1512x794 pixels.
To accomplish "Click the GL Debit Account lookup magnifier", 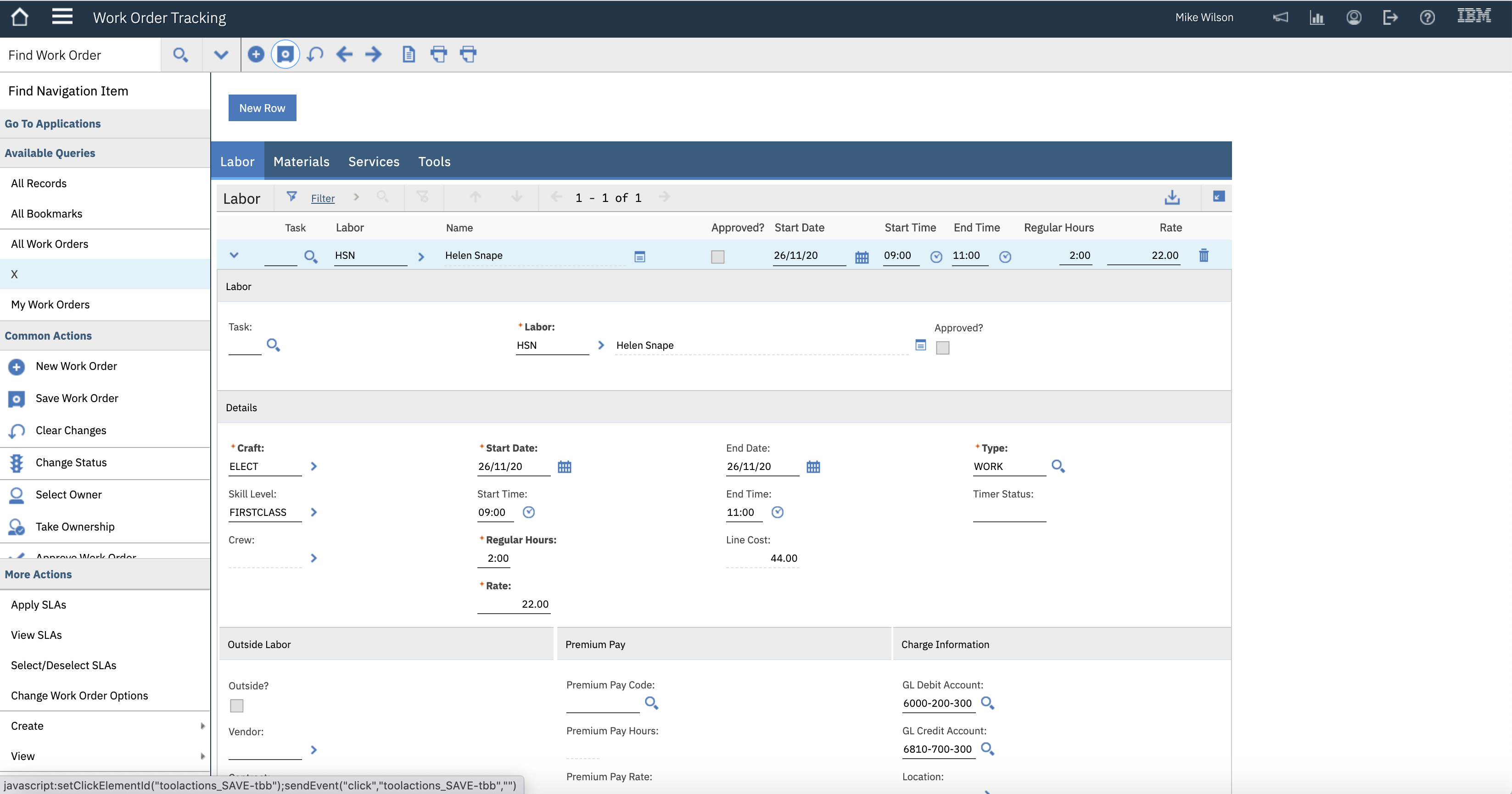I will tap(987, 703).
